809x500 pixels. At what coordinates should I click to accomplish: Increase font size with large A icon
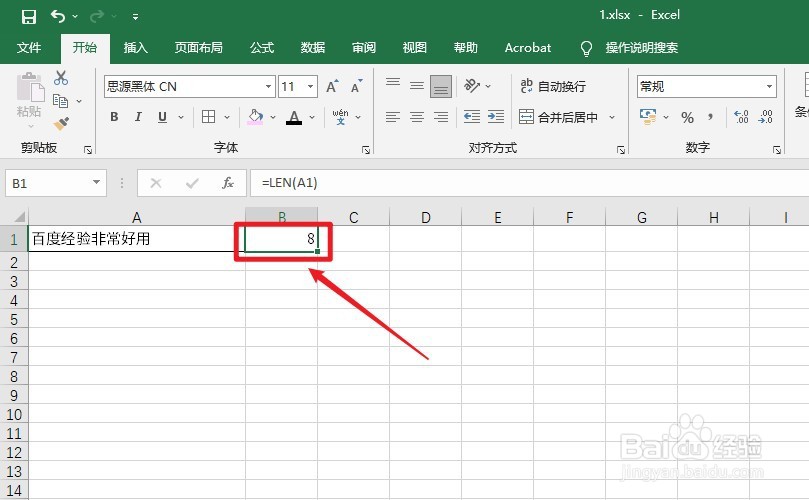click(x=332, y=86)
